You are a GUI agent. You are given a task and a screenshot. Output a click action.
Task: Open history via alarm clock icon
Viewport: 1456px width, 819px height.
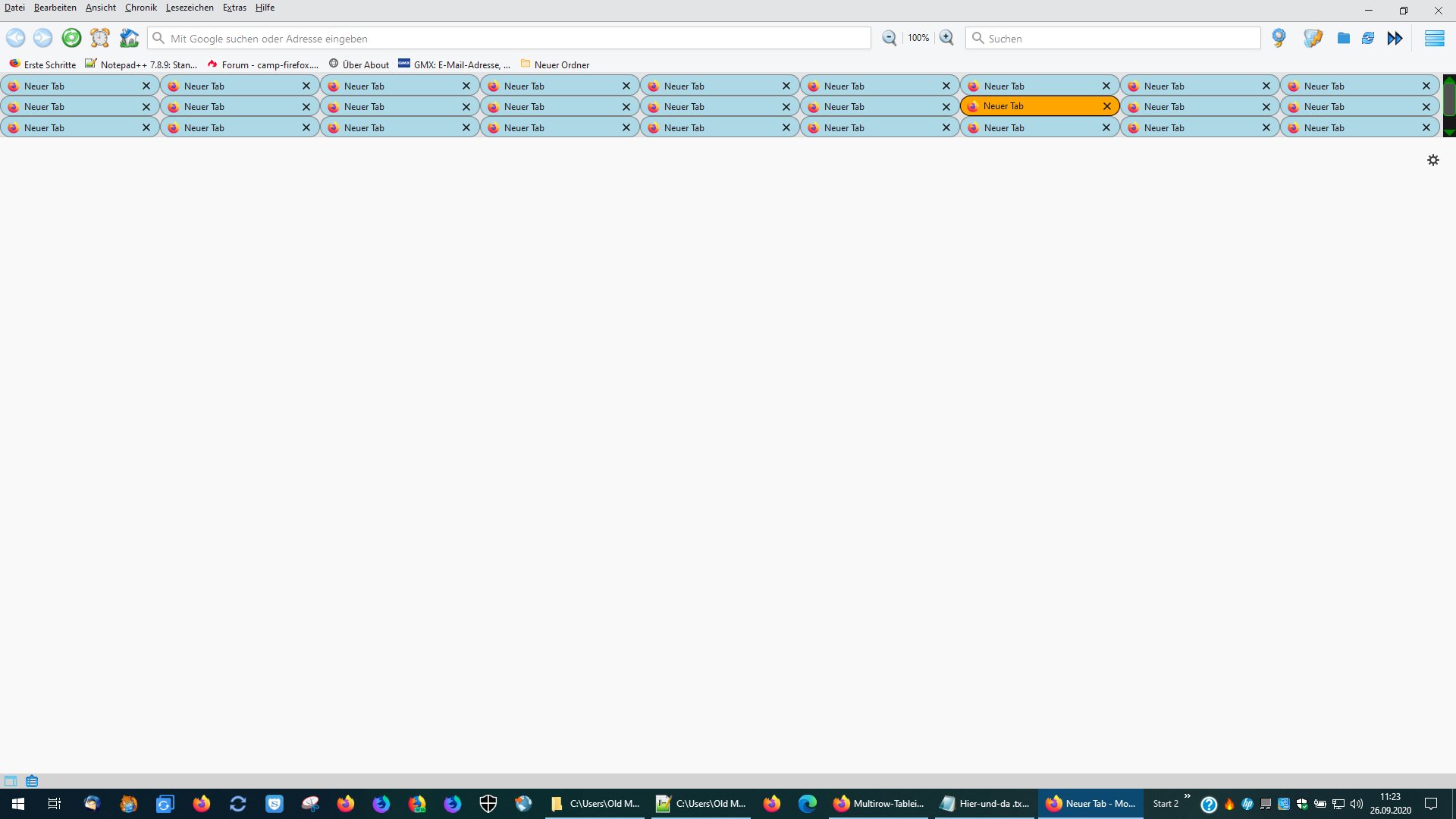100,38
